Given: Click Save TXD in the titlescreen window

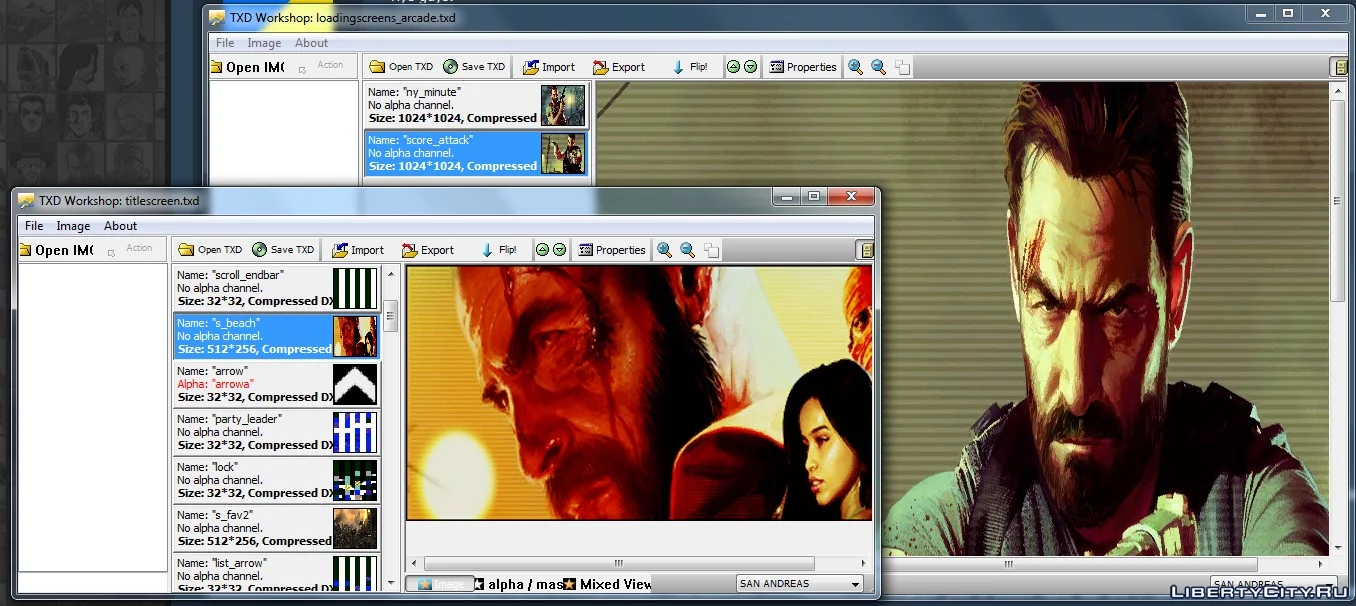Looking at the screenshot, I should click(x=283, y=250).
